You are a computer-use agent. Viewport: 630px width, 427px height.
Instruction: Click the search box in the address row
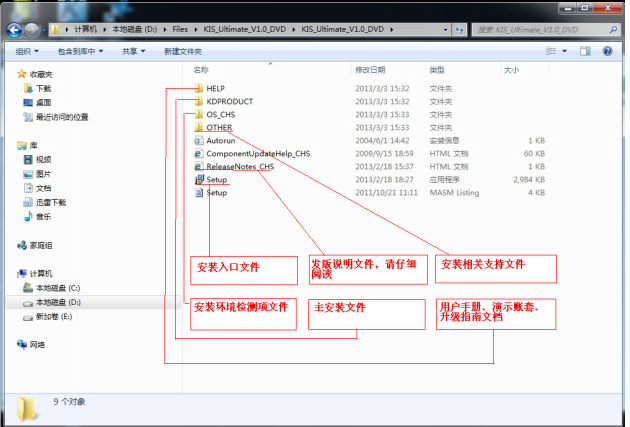click(x=544, y=30)
